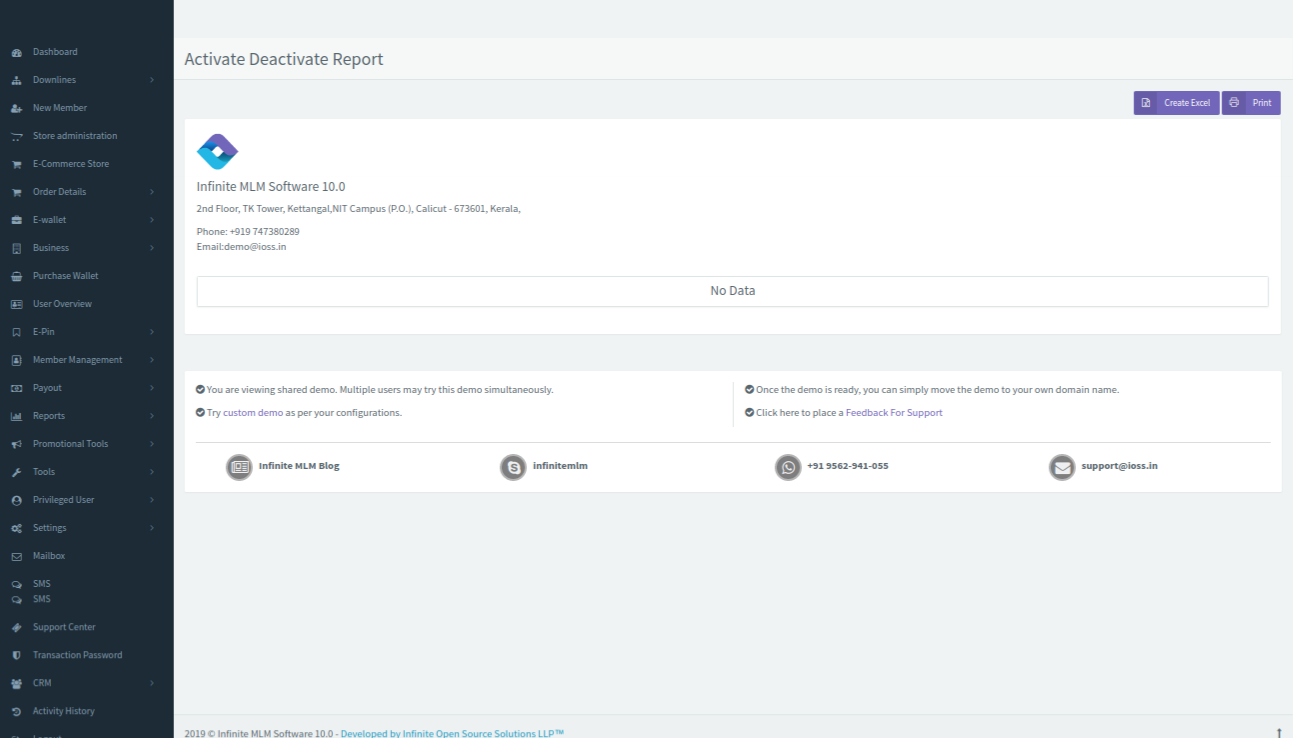Follow the custom demo link
The image size is (1293, 738).
(253, 413)
